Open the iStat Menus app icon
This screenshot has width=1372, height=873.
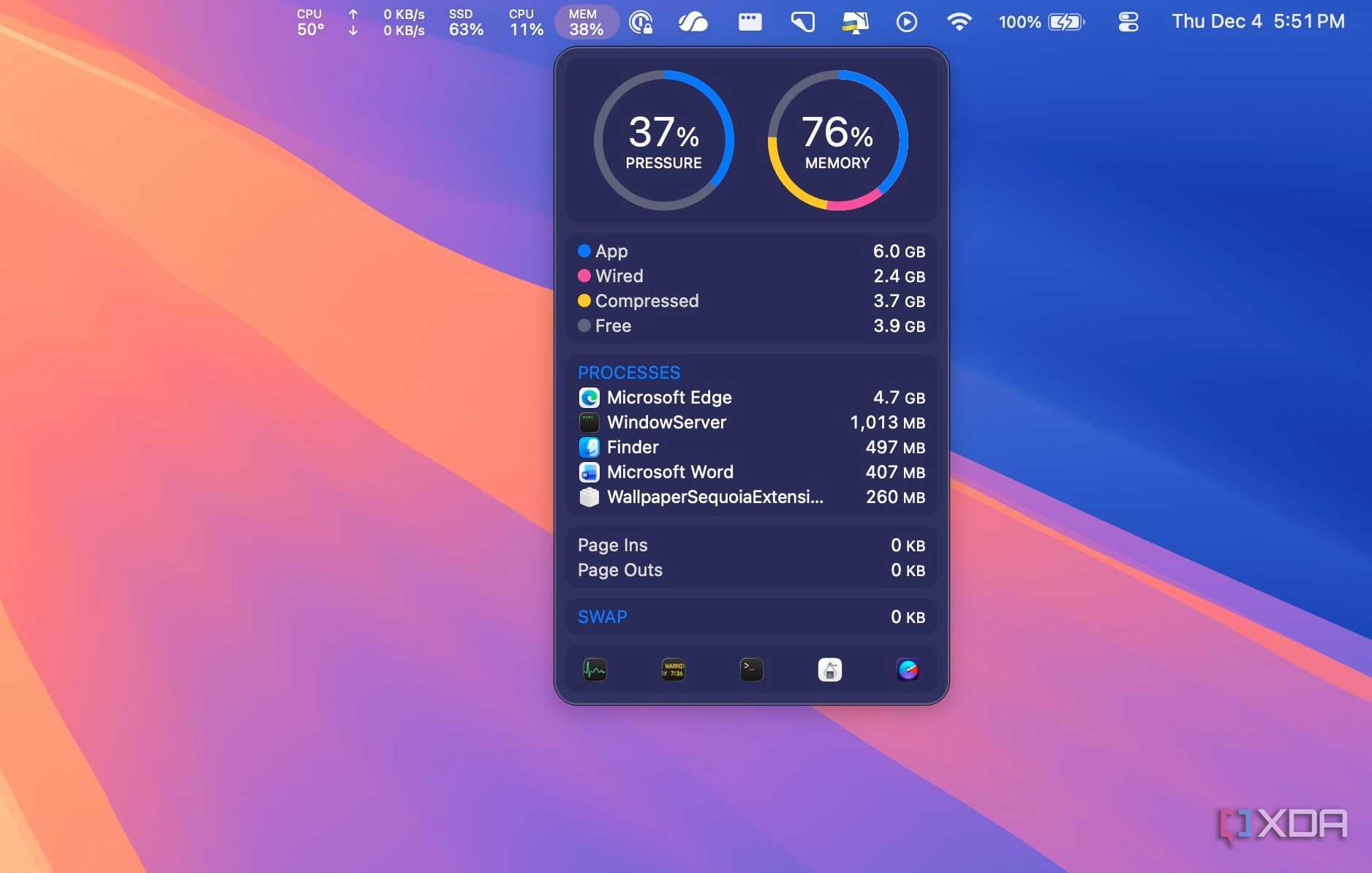[x=908, y=669]
